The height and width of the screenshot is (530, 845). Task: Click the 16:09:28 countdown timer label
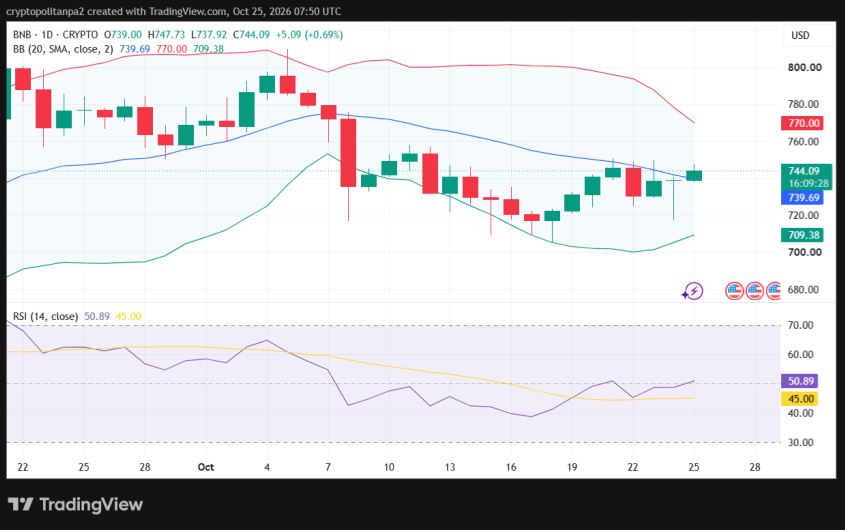808,183
